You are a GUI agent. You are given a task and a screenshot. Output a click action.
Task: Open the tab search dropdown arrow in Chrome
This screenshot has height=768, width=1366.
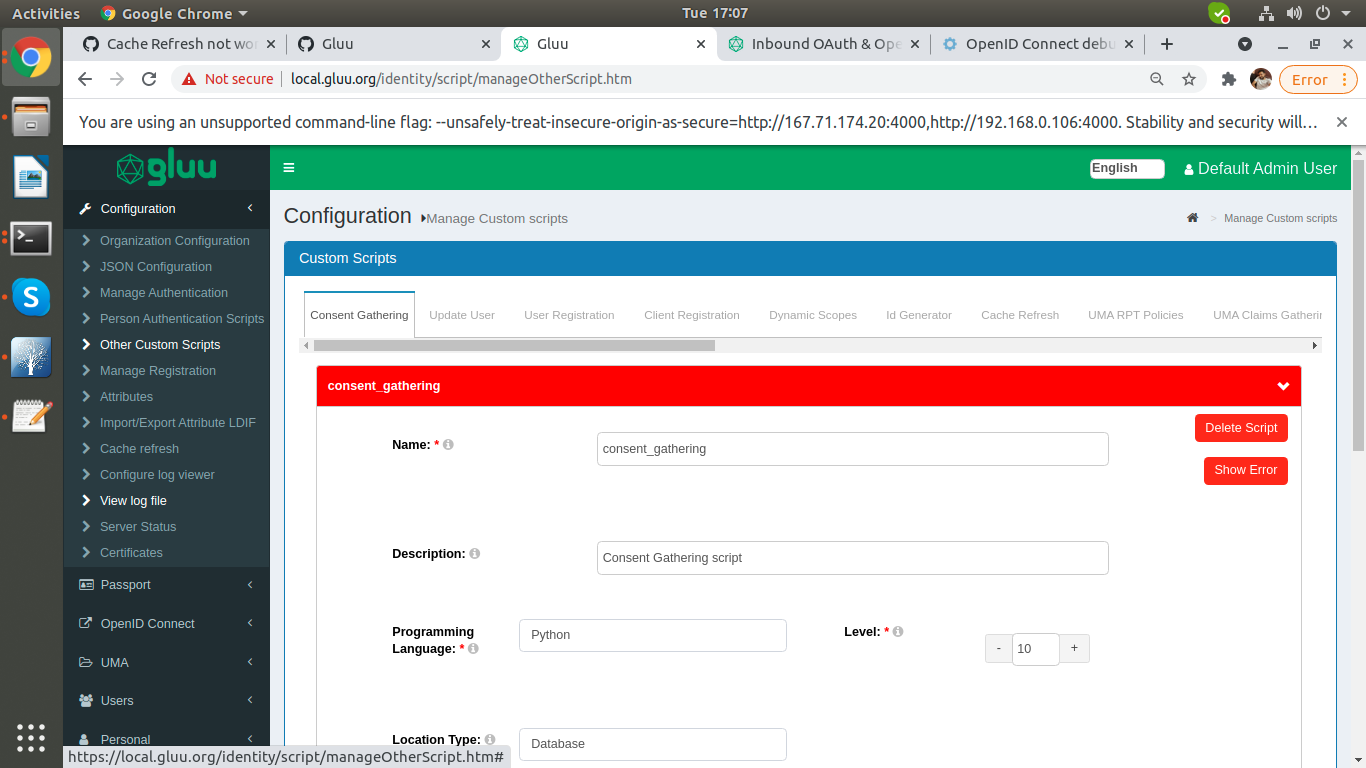[x=1245, y=44]
